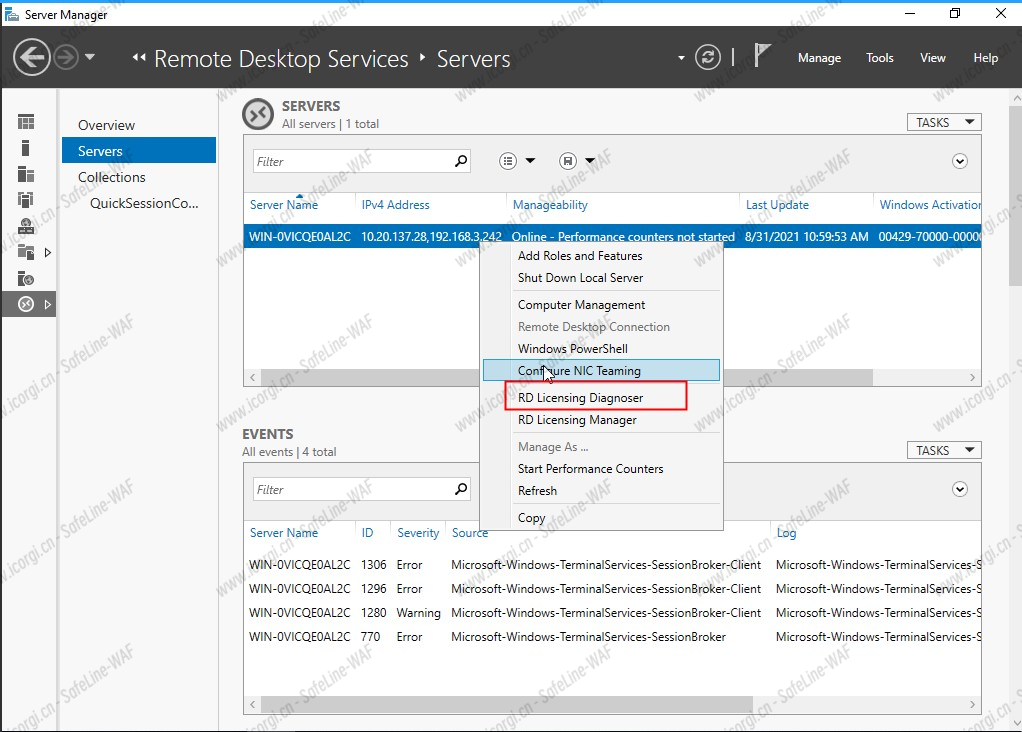Click the IIS sidebar icon
Viewport: 1022px width, 732px height.
[26, 278]
